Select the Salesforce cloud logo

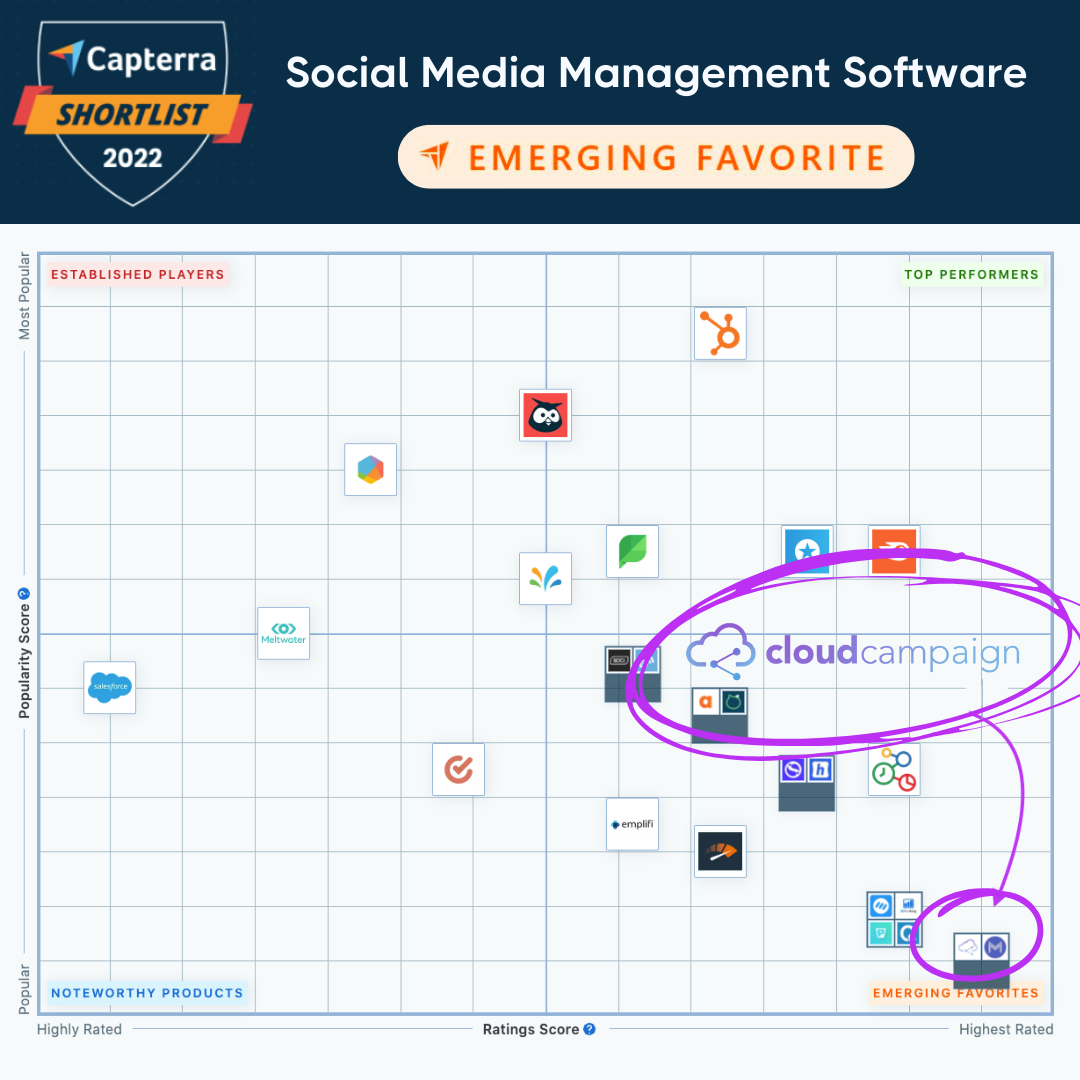pos(110,687)
